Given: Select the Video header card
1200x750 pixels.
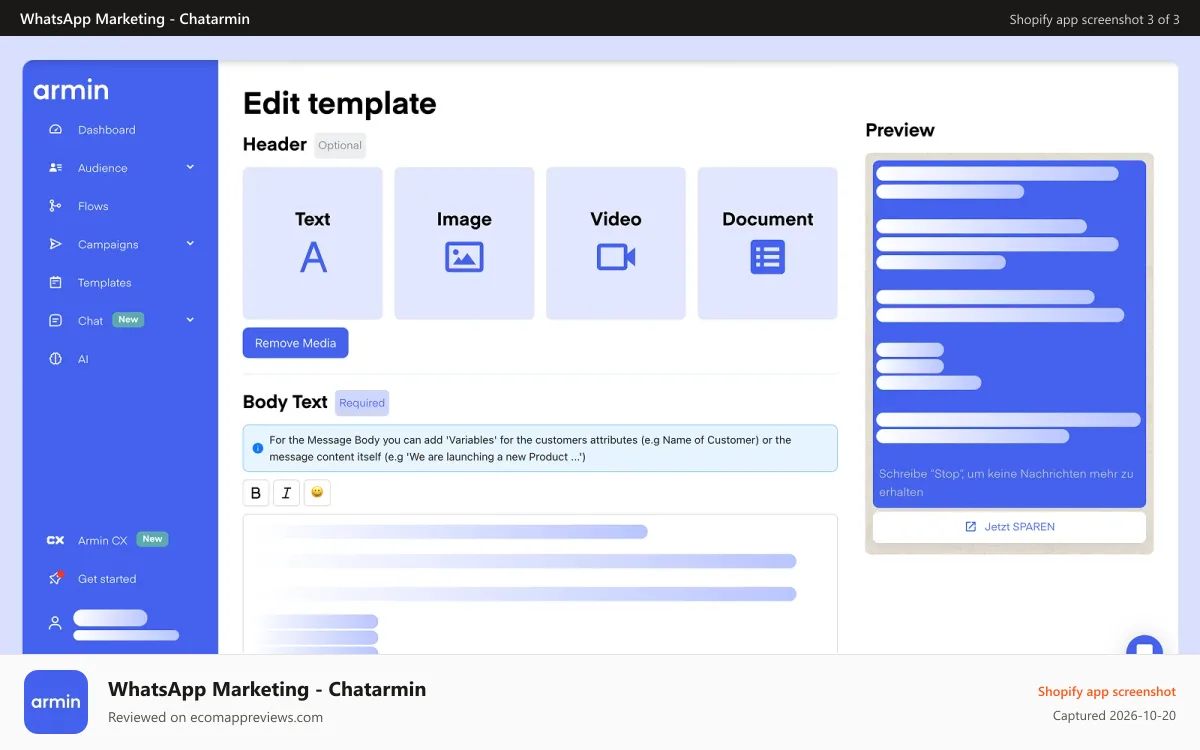Looking at the screenshot, I should [616, 243].
